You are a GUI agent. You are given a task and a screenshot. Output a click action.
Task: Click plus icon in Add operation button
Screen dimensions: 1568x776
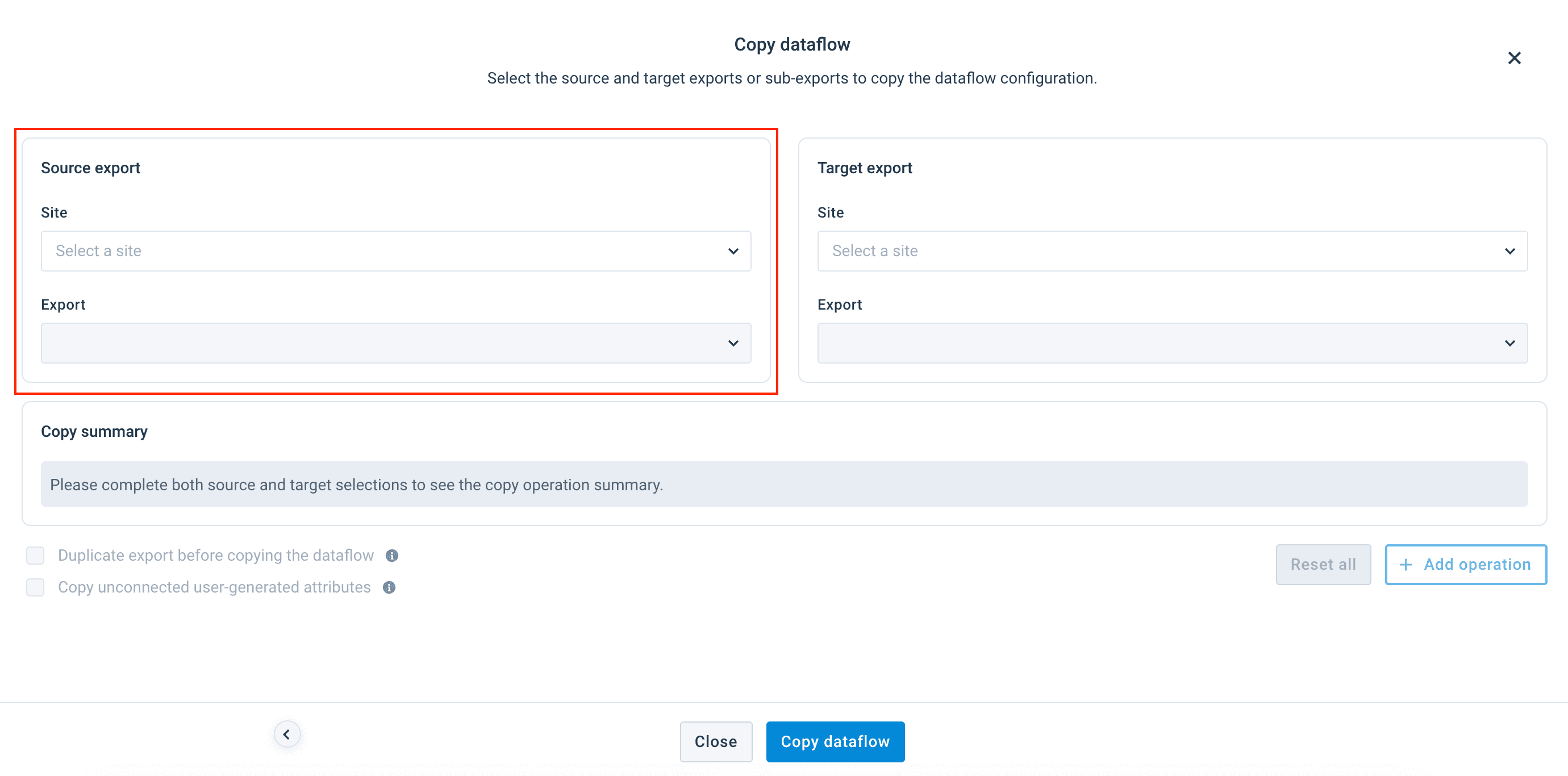pos(1406,565)
